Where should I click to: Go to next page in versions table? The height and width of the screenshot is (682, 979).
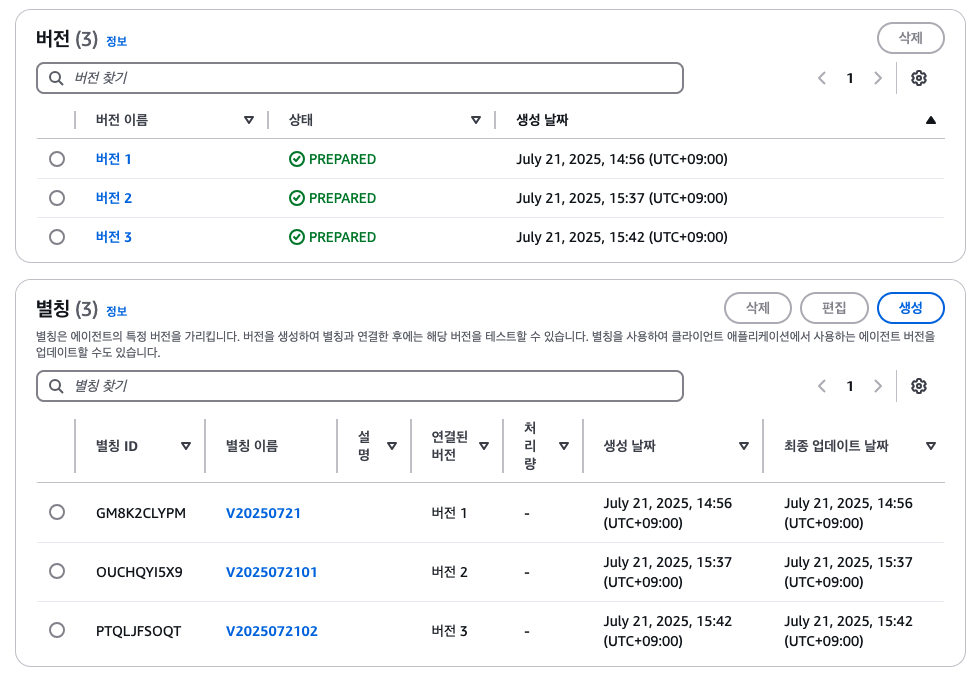pyautogui.click(x=878, y=78)
